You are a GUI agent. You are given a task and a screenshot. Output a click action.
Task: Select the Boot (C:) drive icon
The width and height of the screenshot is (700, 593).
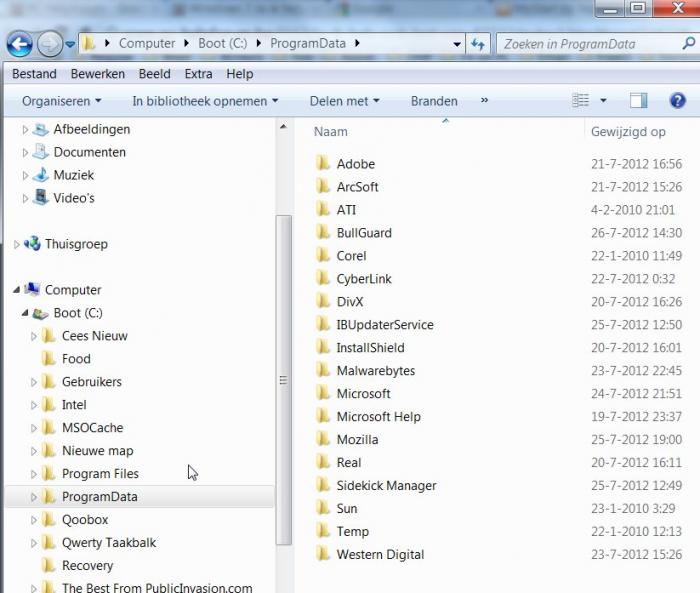coord(41,313)
